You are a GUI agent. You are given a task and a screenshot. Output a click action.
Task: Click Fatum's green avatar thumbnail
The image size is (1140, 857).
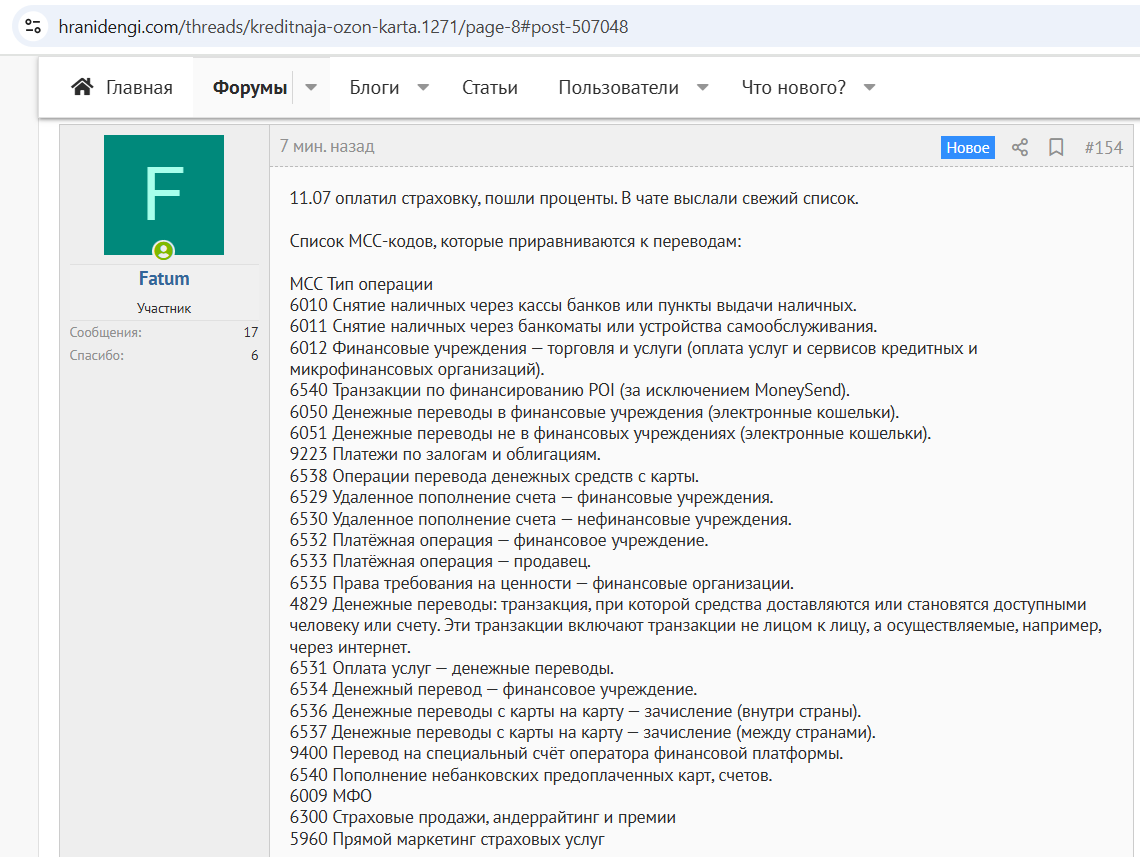(164, 195)
